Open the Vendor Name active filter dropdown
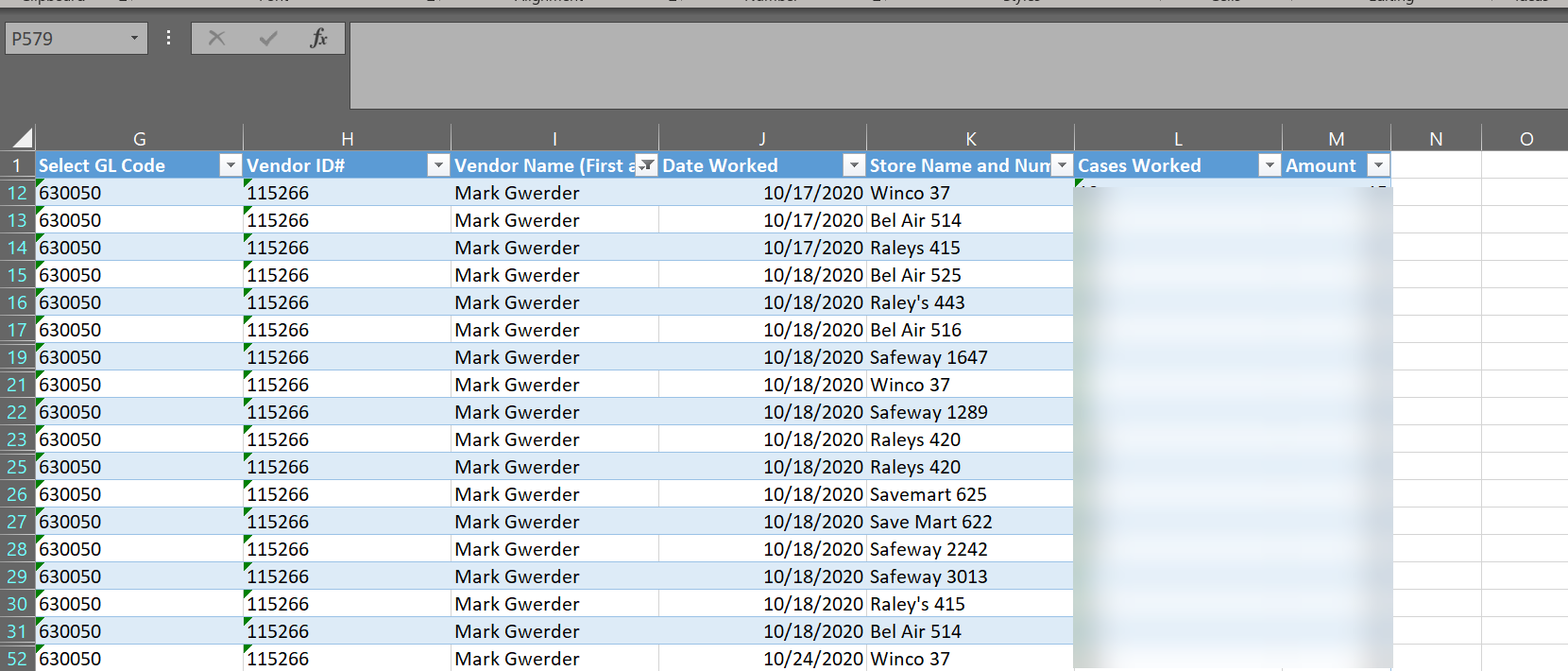This screenshot has height=671, width=1568. click(x=645, y=165)
